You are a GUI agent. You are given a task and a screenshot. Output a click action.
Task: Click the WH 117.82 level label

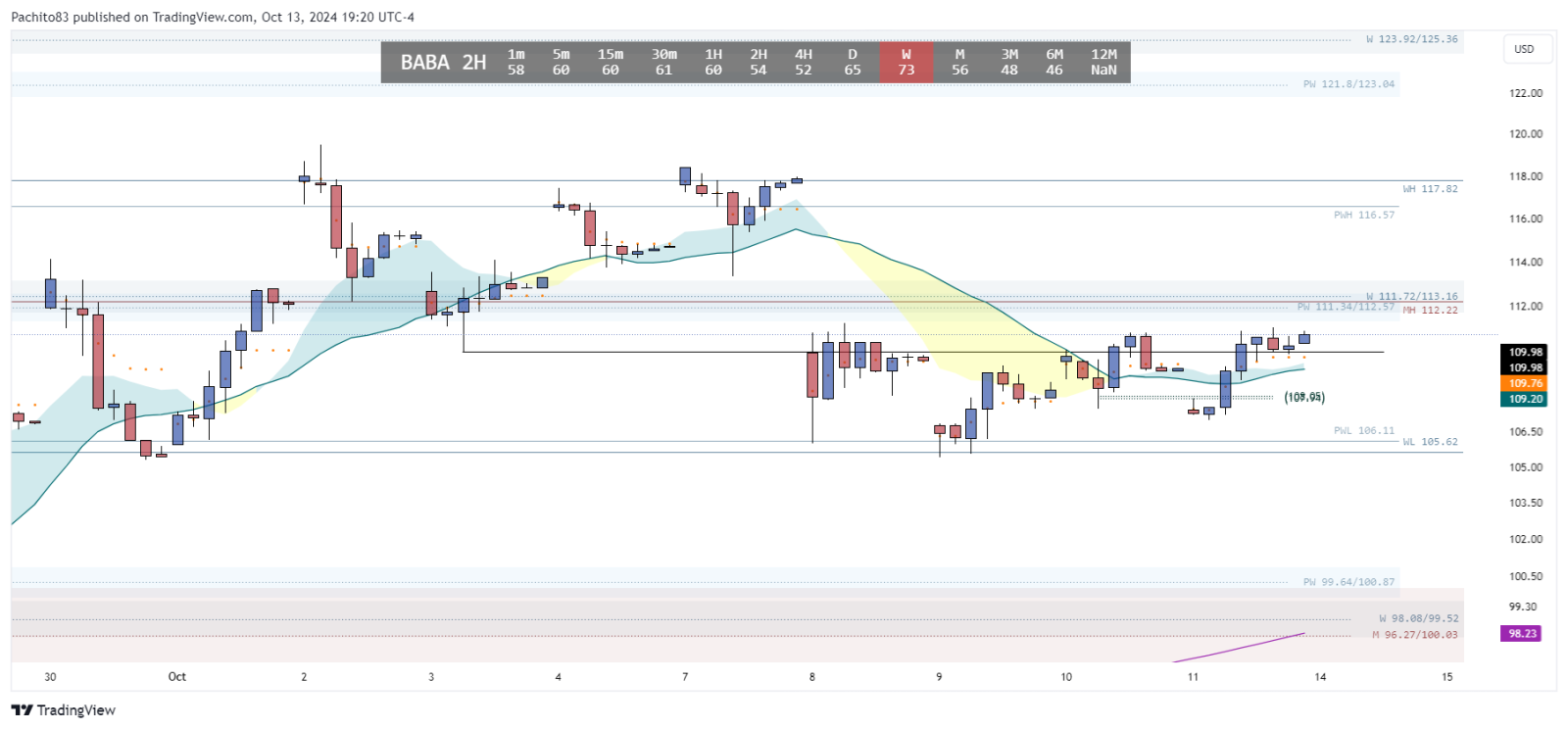pyautogui.click(x=1430, y=189)
